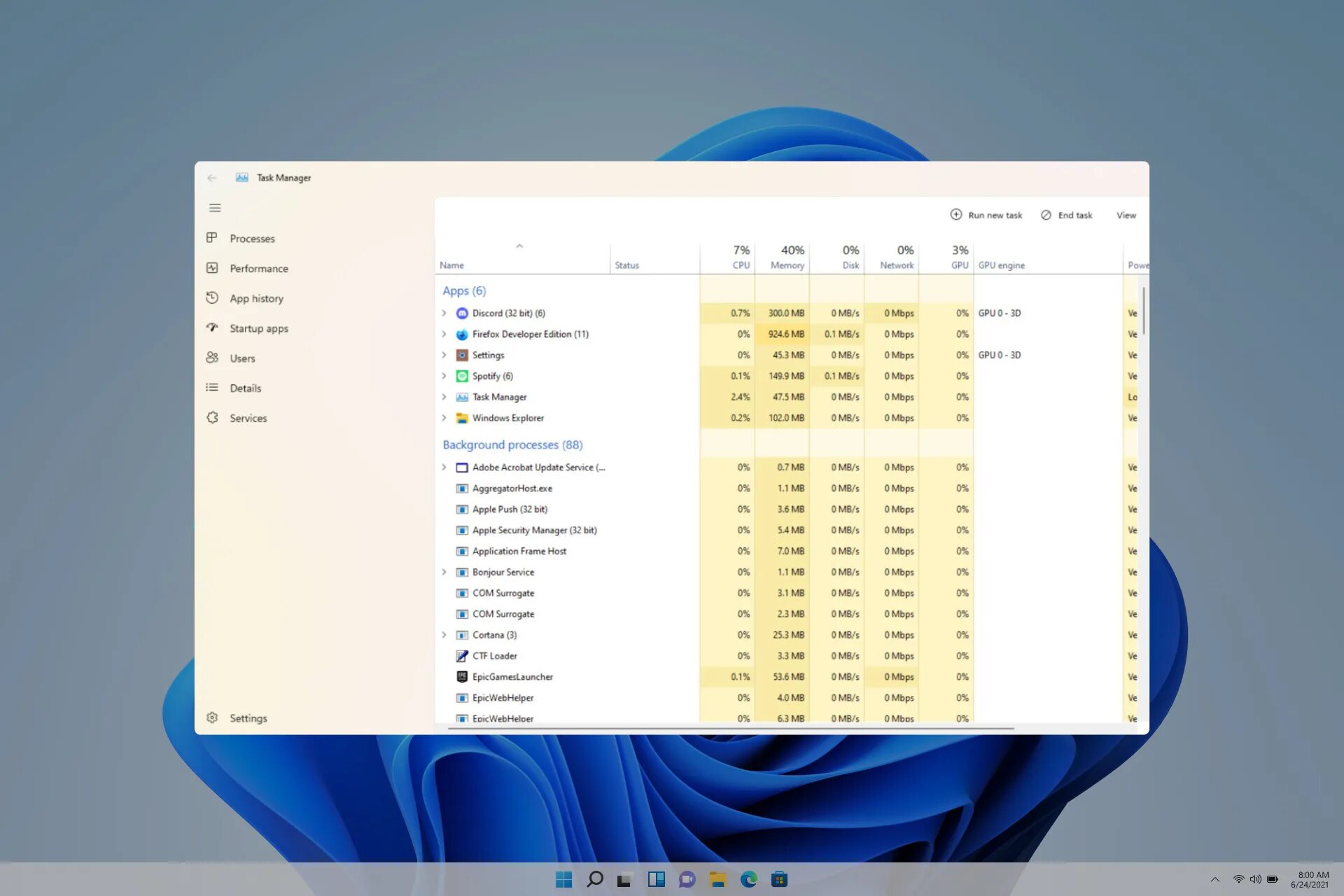Open Widgets from the taskbar
Screen dimensions: 1344x896
pos(657,879)
